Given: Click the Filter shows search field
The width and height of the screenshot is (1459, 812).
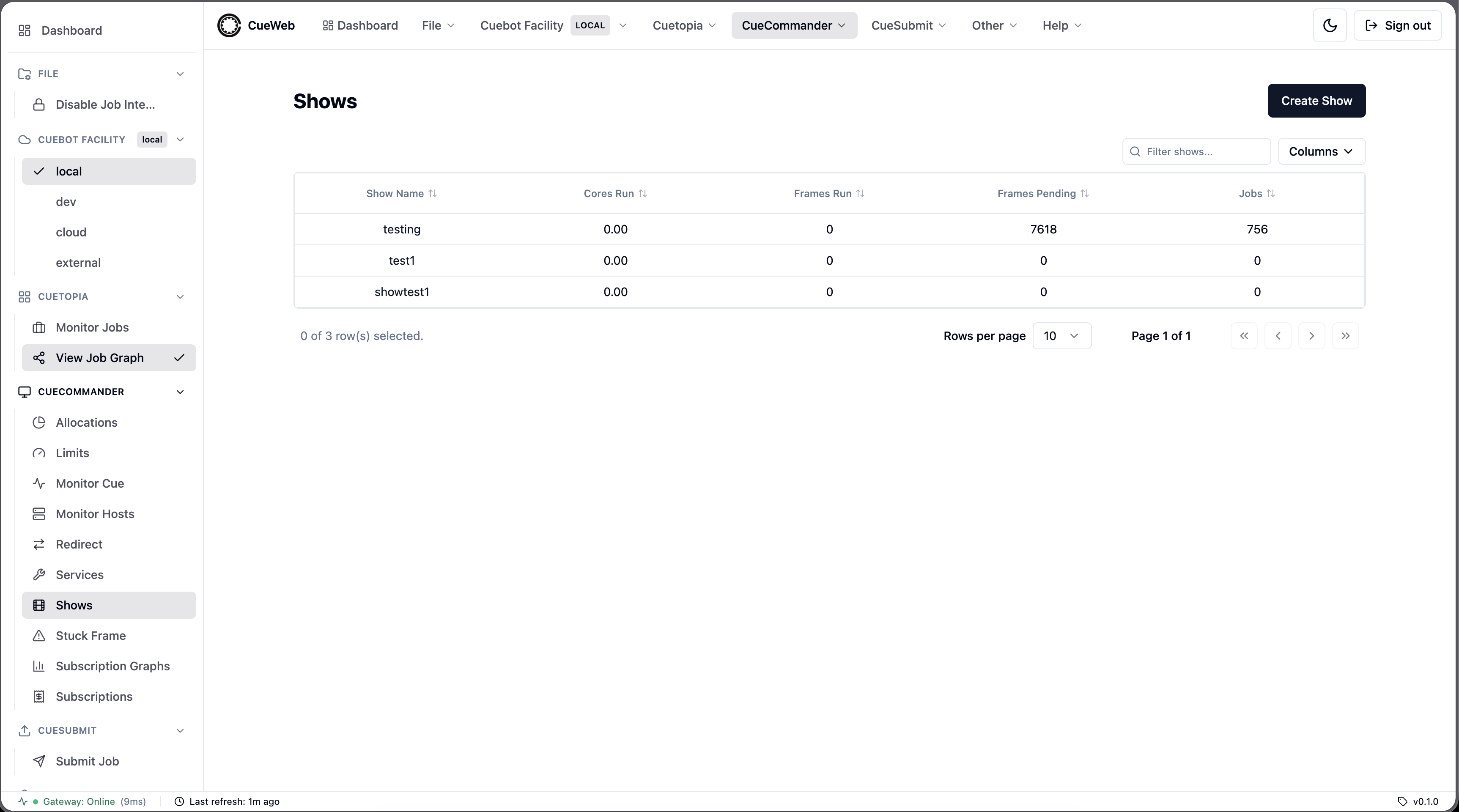Looking at the screenshot, I should coord(1196,152).
